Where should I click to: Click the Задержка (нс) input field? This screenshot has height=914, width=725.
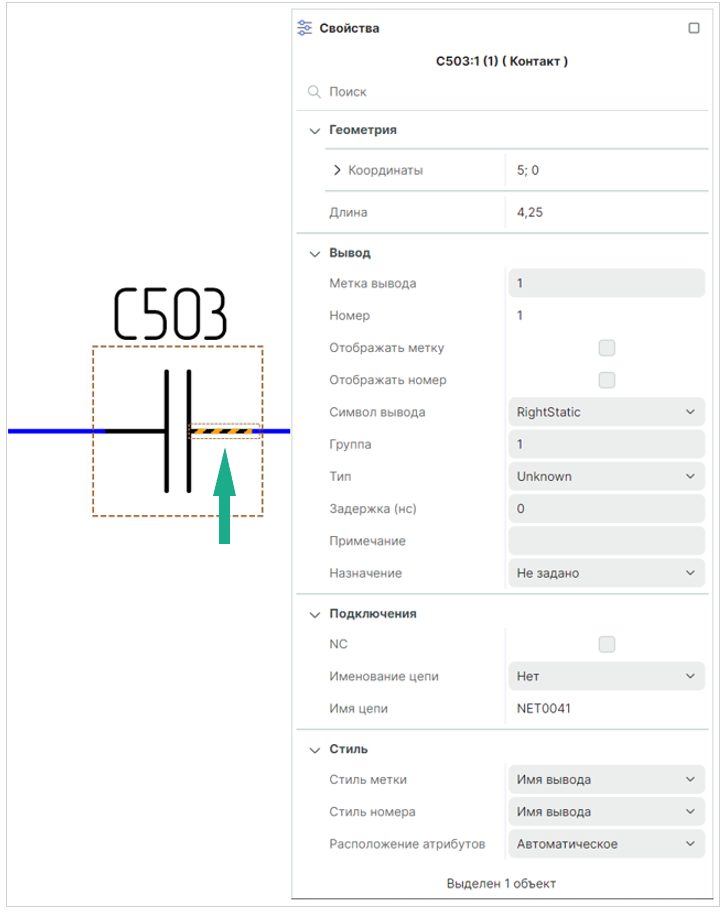pyautogui.click(x=606, y=508)
